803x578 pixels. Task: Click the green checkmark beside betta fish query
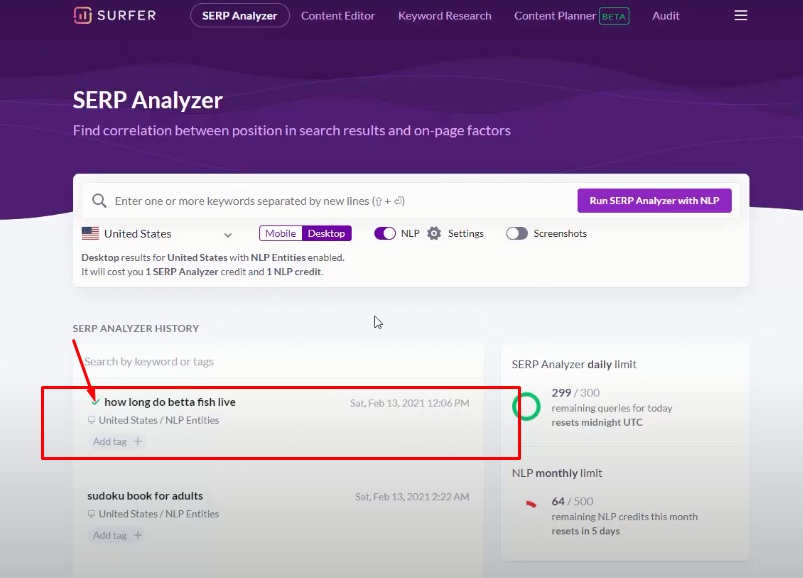pyautogui.click(x=95, y=402)
